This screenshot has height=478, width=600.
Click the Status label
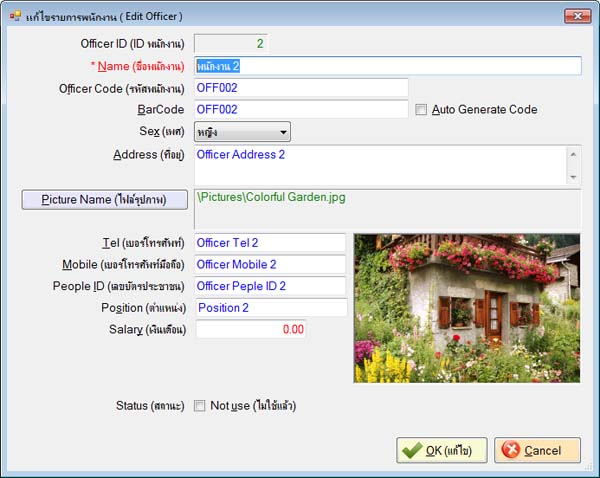tap(150, 406)
